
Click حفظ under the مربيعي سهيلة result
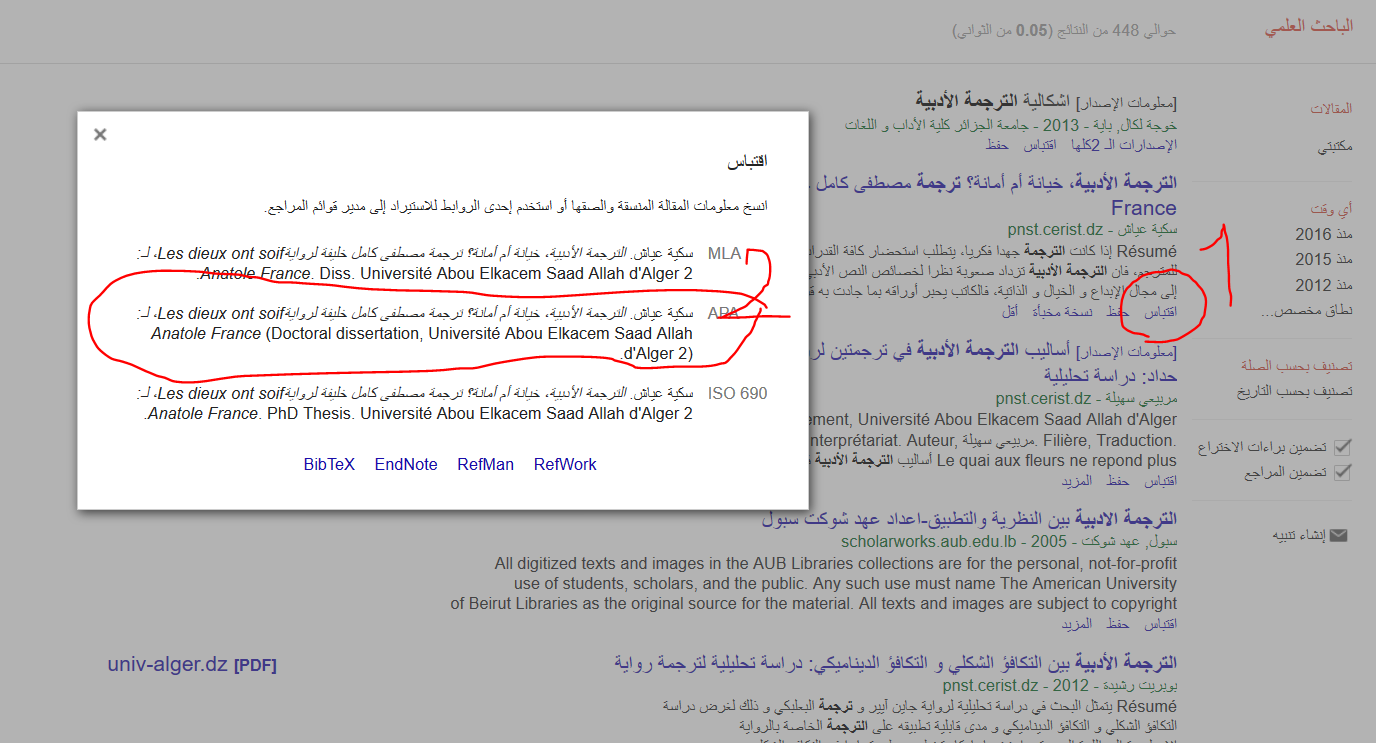[1117, 481]
